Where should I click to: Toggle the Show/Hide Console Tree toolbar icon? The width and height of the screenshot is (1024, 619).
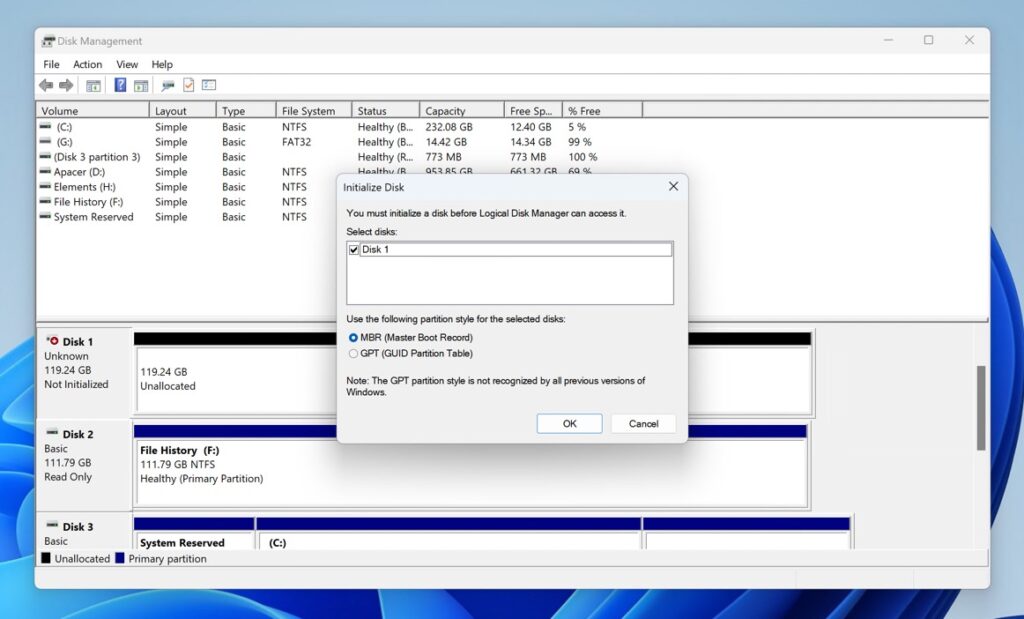[x=93, y=85]
